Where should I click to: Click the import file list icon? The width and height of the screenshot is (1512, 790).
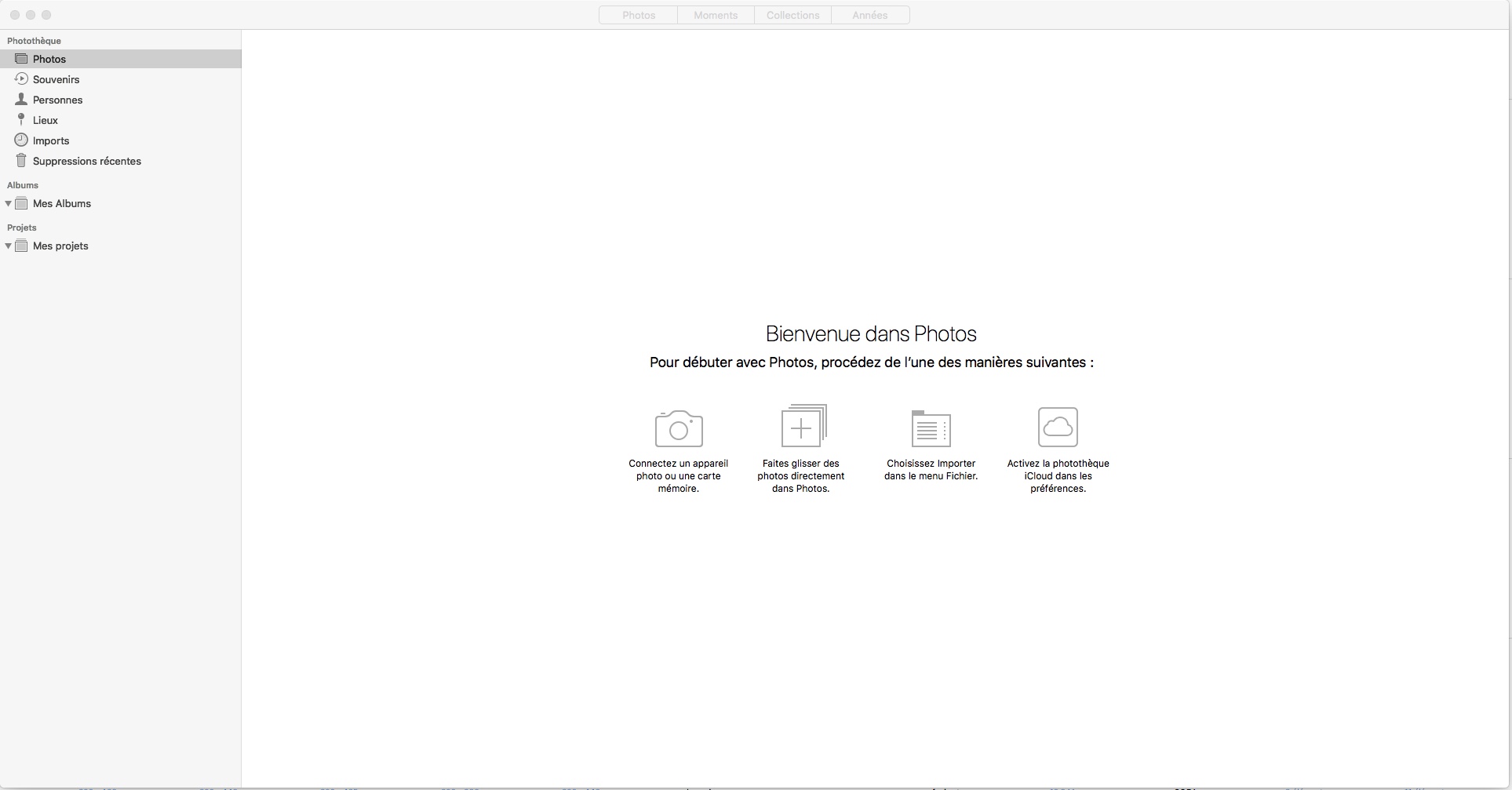click(x=931, y=428)
